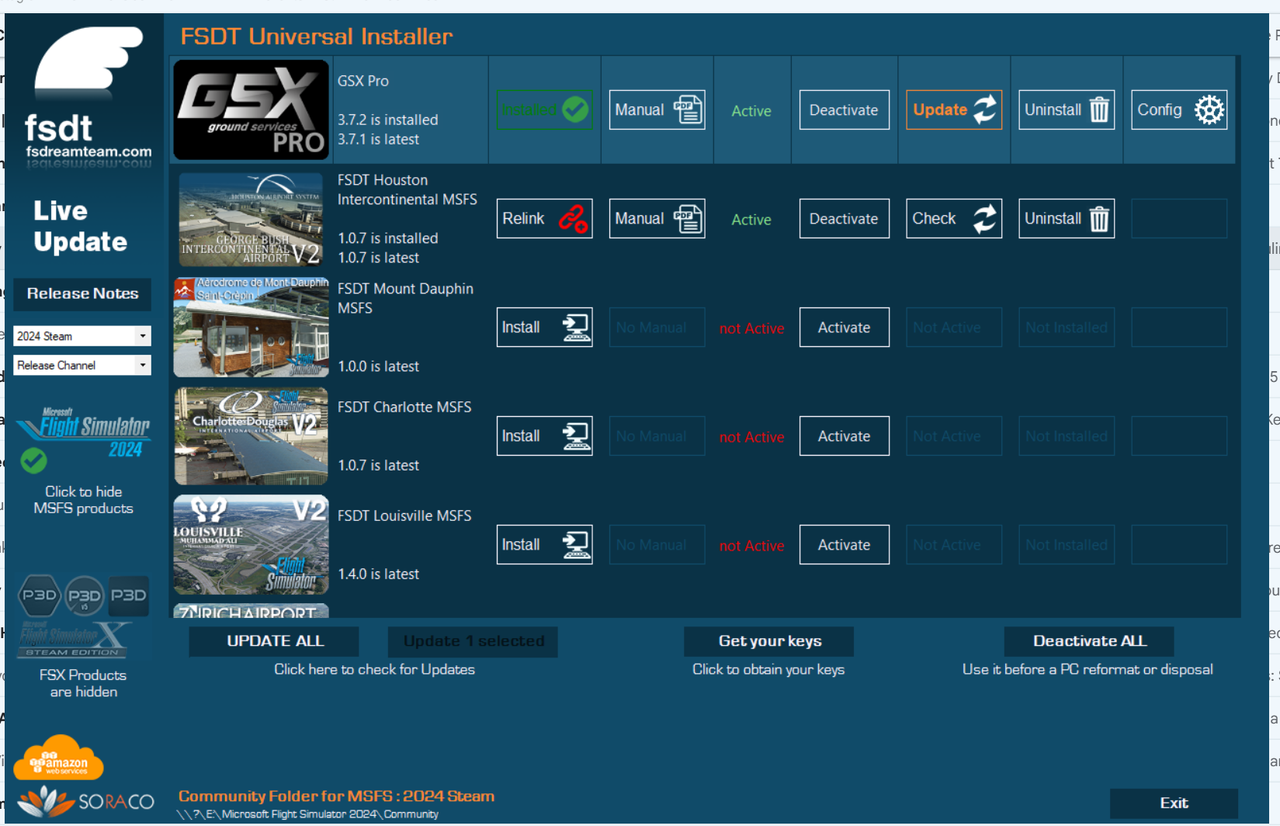Select the Charlotte Douglas V2 thumbnail
1280x826 pixels.
pos(251,436)
